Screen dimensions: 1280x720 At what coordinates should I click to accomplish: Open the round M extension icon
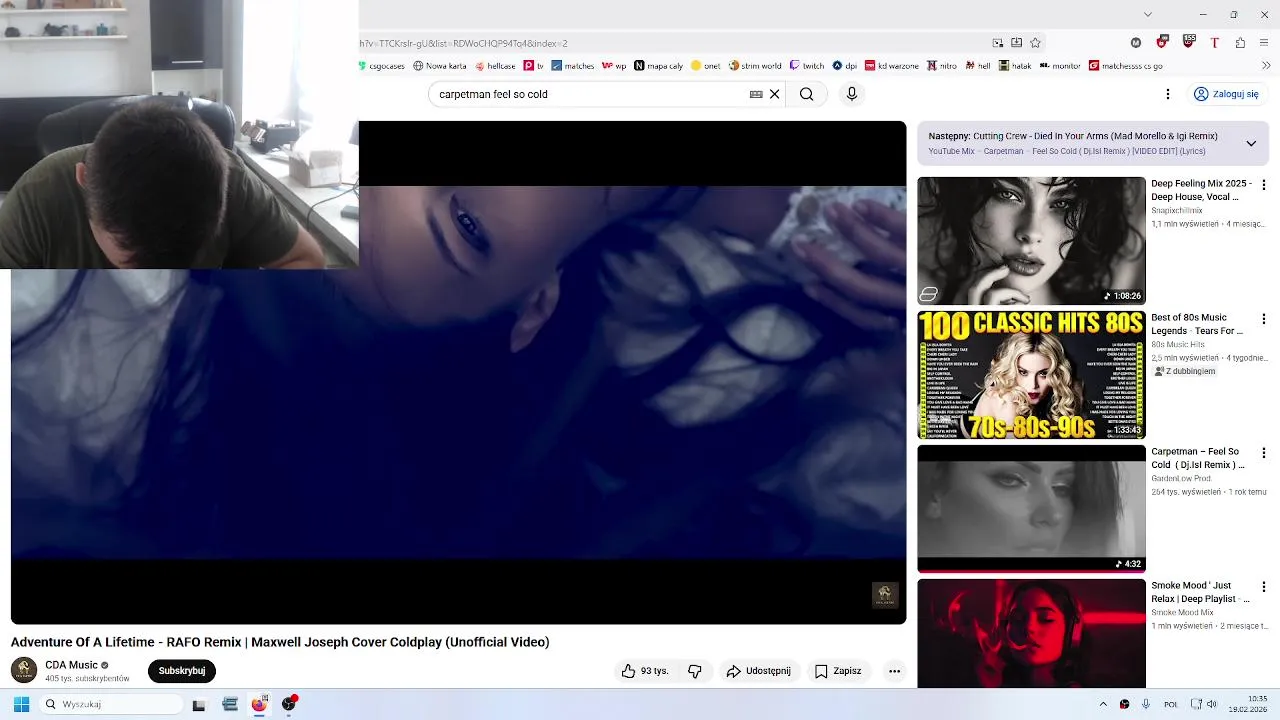pos(1136,43)
